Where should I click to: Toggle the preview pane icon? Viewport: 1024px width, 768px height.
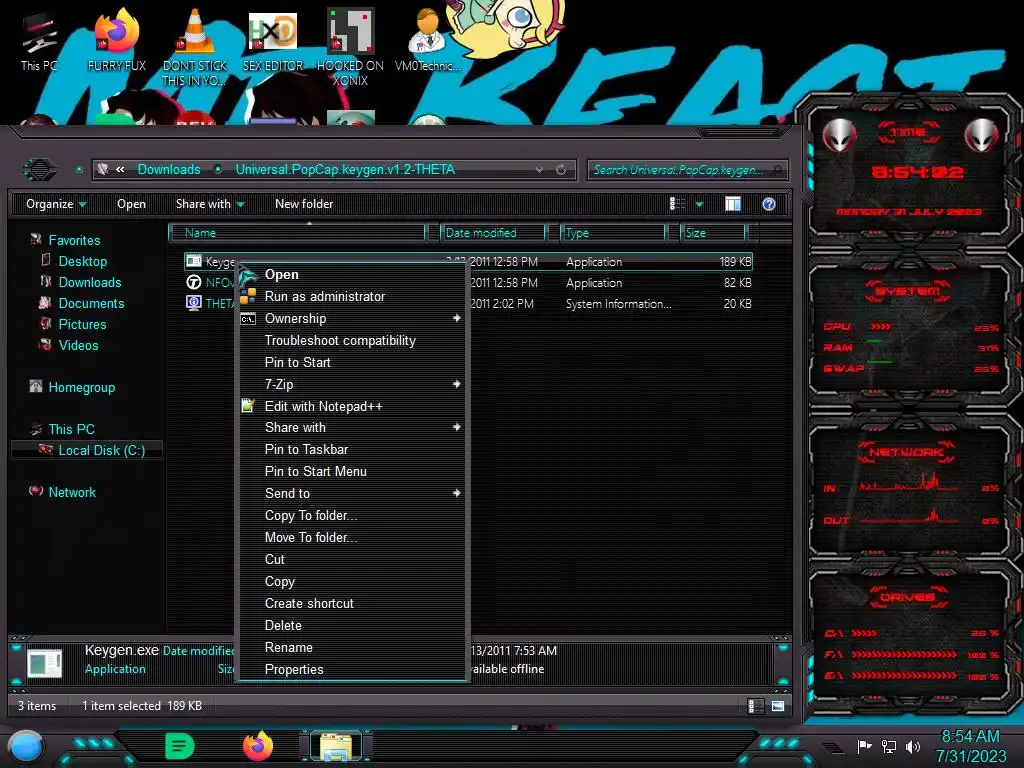733,204
